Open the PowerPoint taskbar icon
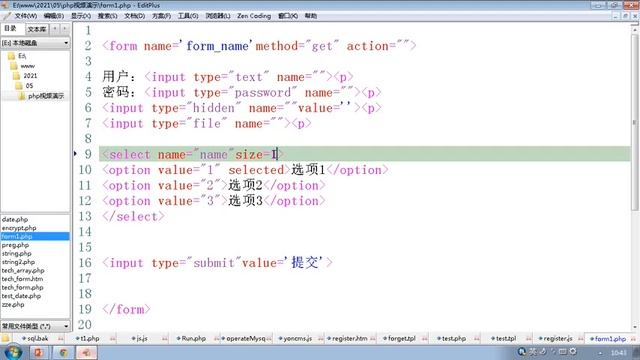The height and width of the screenshot is (360, 640). [38, 352]
